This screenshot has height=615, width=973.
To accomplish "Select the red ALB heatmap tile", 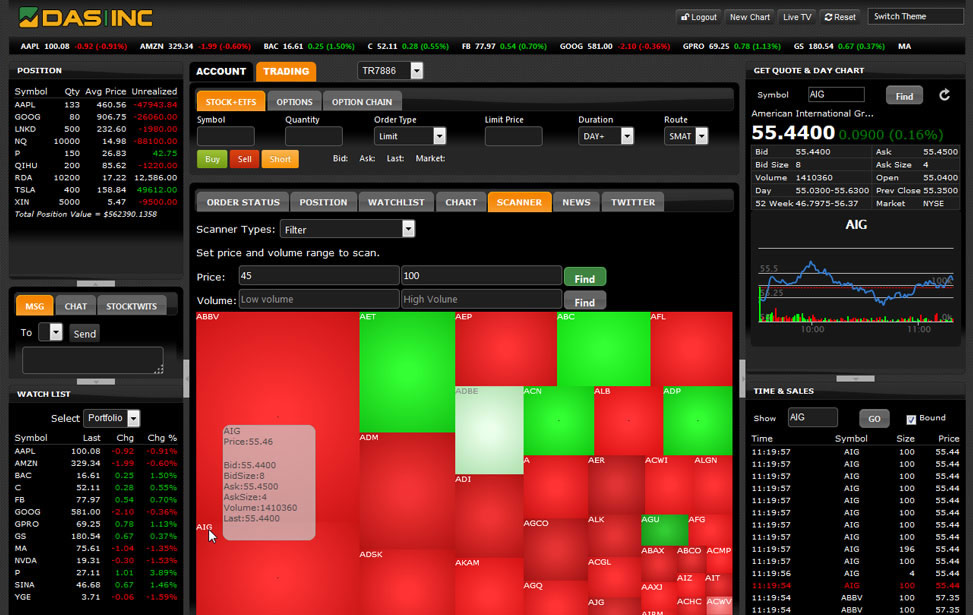I will [628, 421].
